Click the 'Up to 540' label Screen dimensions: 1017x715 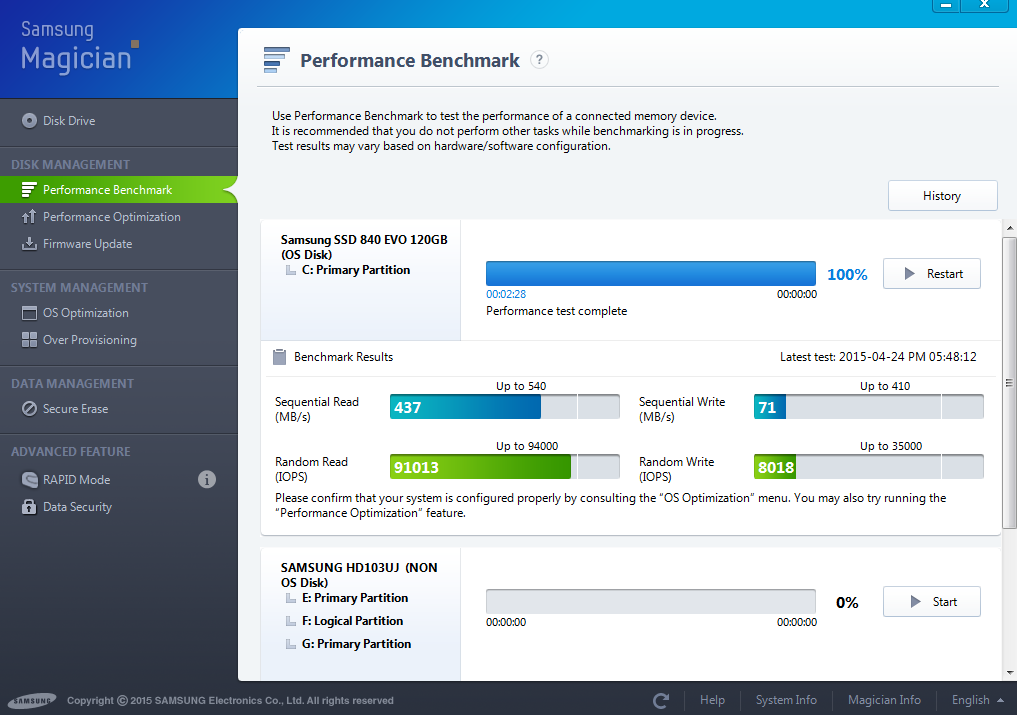click(521, 386)
